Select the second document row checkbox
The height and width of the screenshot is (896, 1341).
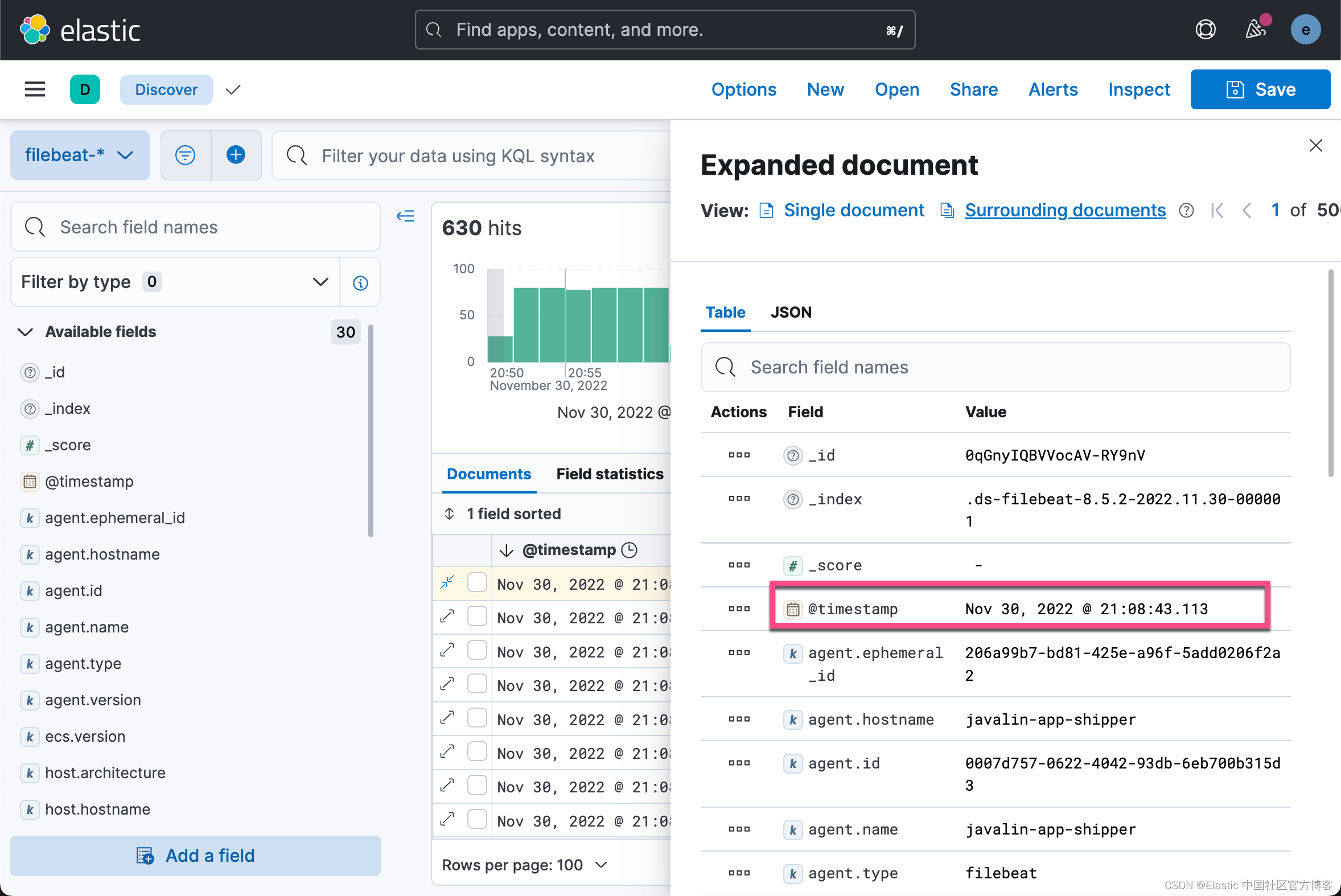click(x=476, y=616)
